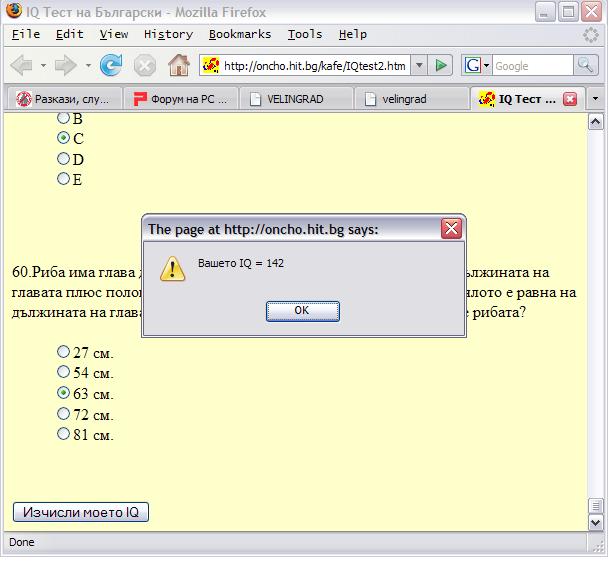Click the search magnifier icon
The image size is (611, 564).
(x=585, y=65)
